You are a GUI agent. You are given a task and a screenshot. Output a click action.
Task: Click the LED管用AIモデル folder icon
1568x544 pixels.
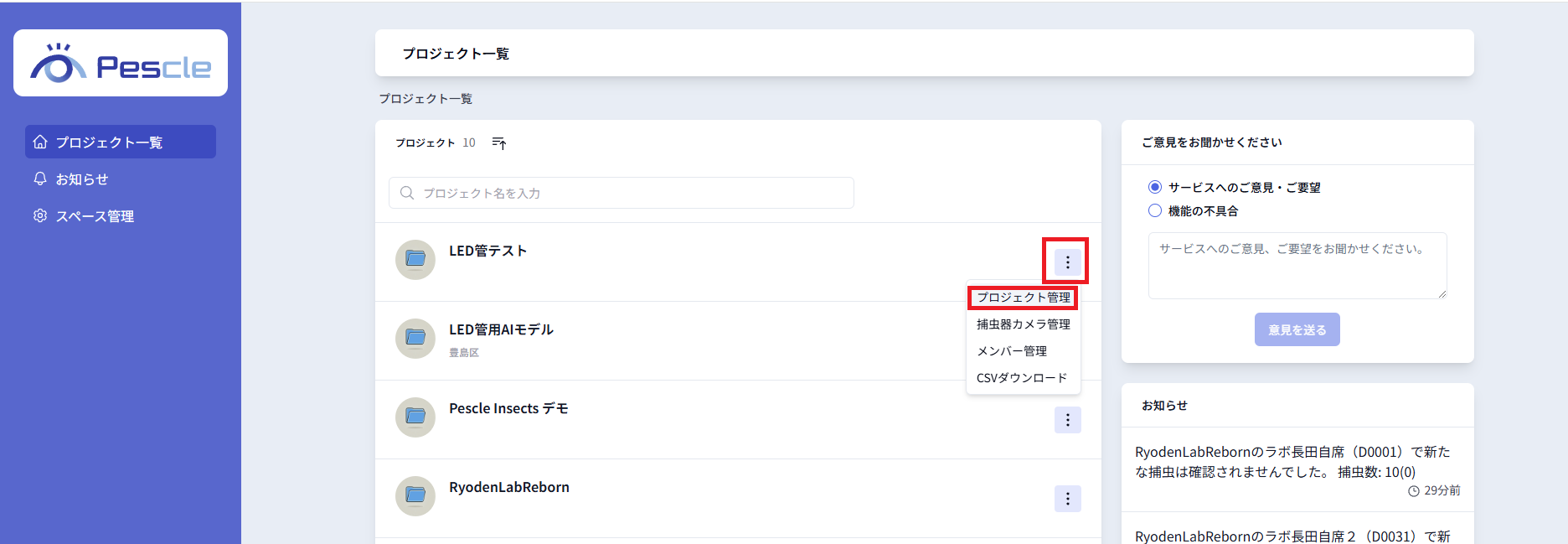tap(415, 339)
